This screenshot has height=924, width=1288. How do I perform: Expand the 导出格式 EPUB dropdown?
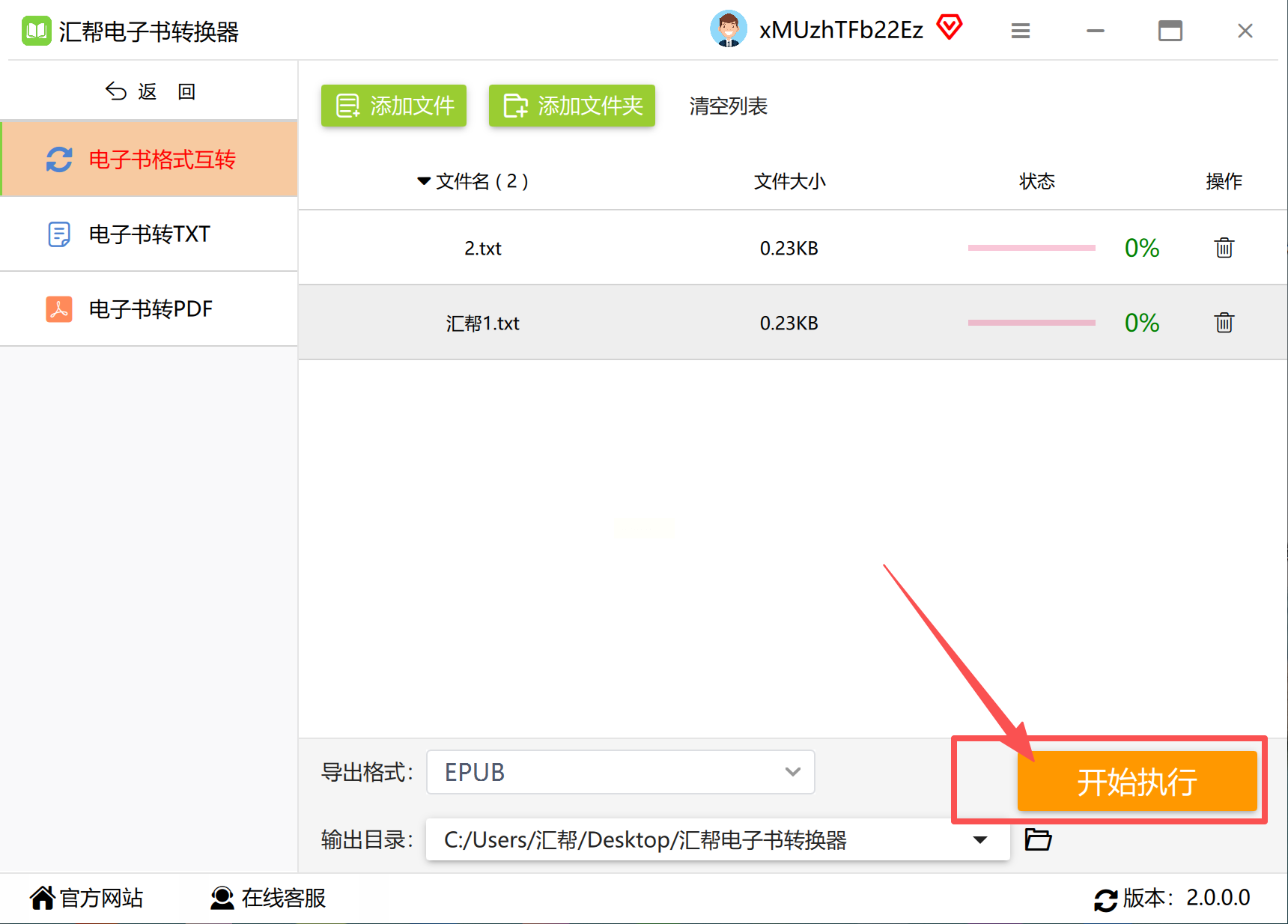tap(620, 772)
